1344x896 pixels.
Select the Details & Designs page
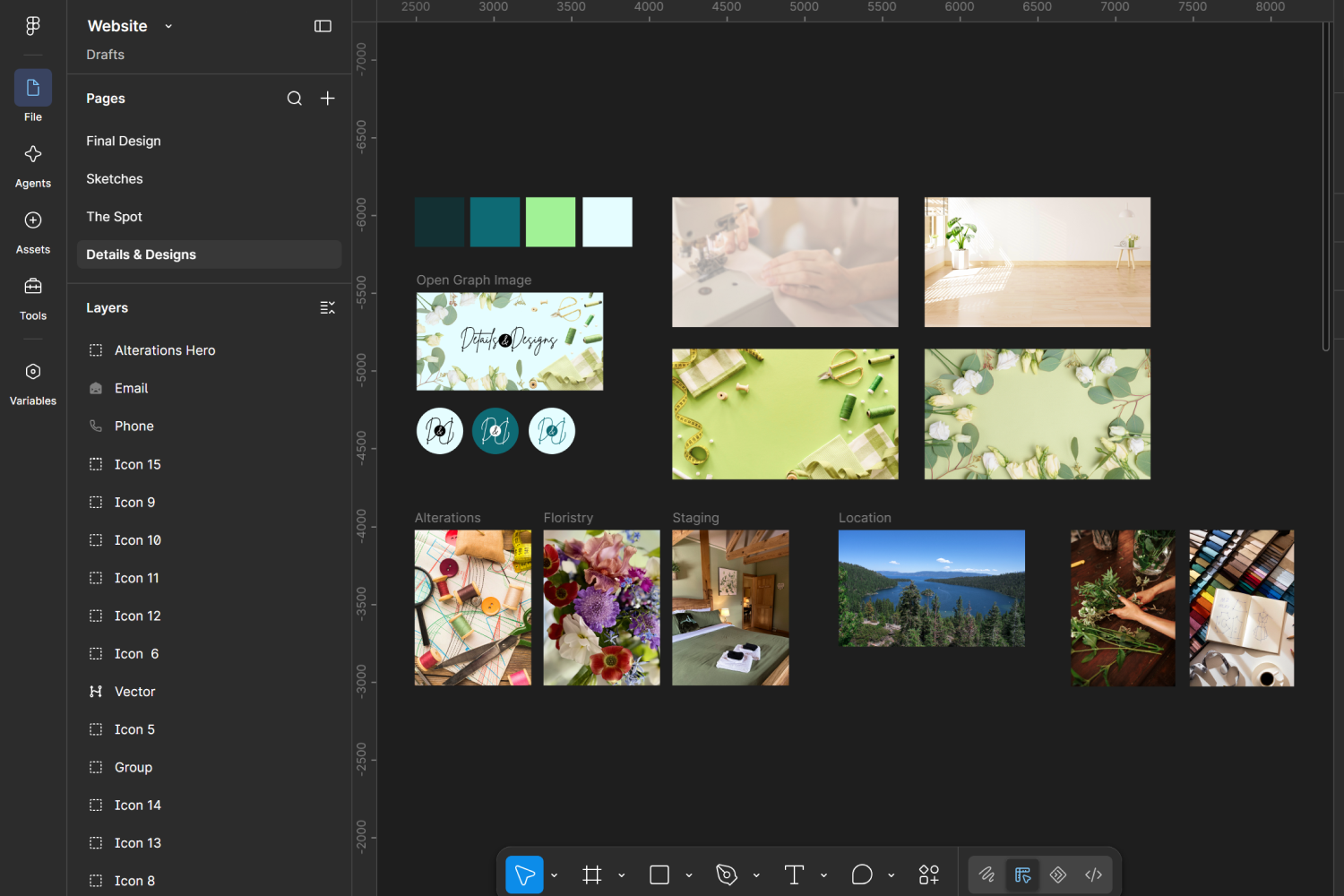click(209, 254)
